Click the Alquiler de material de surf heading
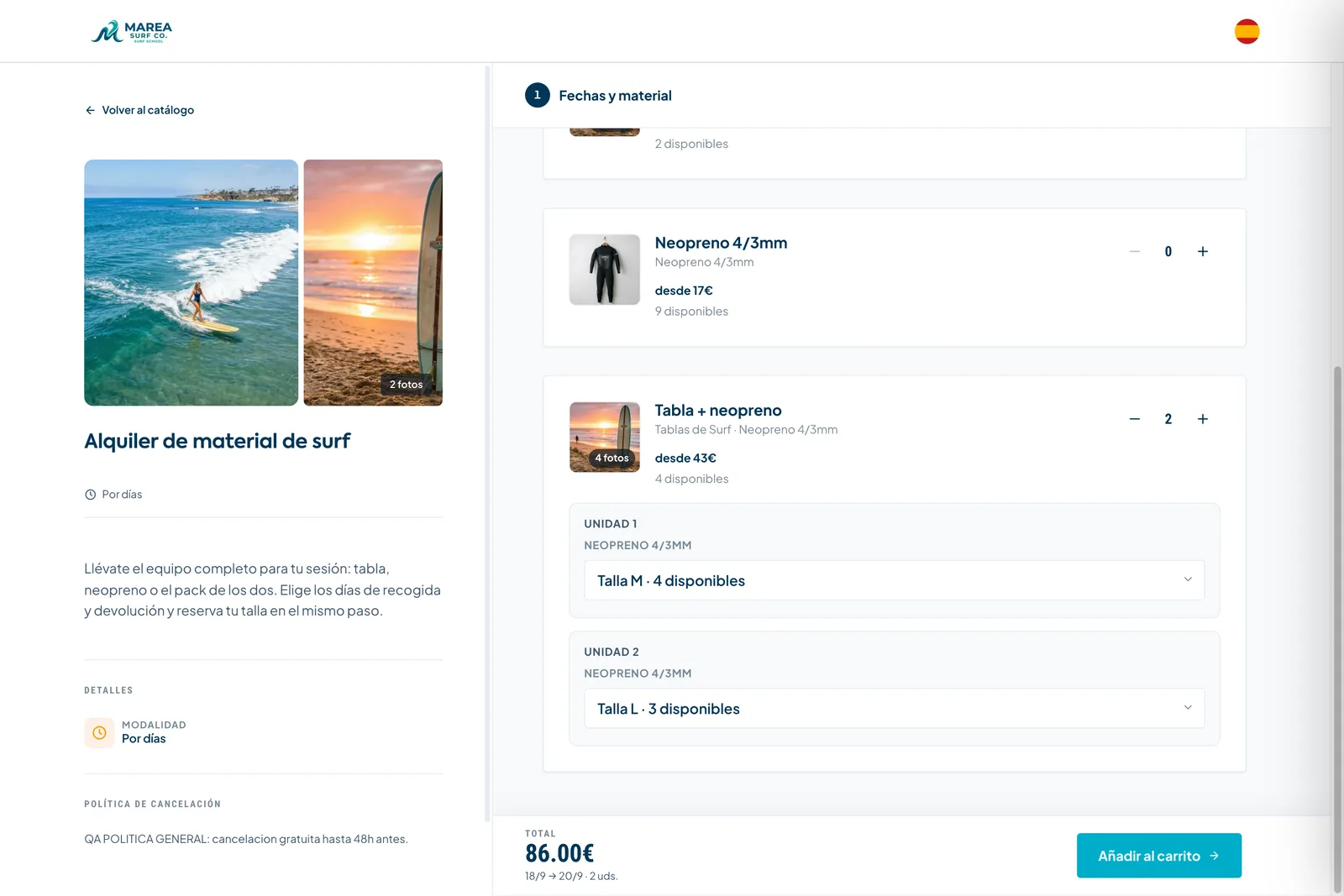1344x896 pixels. (218, 441)
